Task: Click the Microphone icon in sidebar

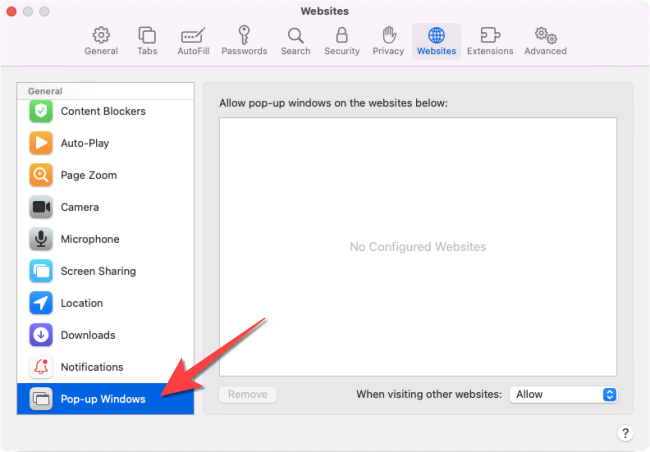Action: (x=41, y=239)
